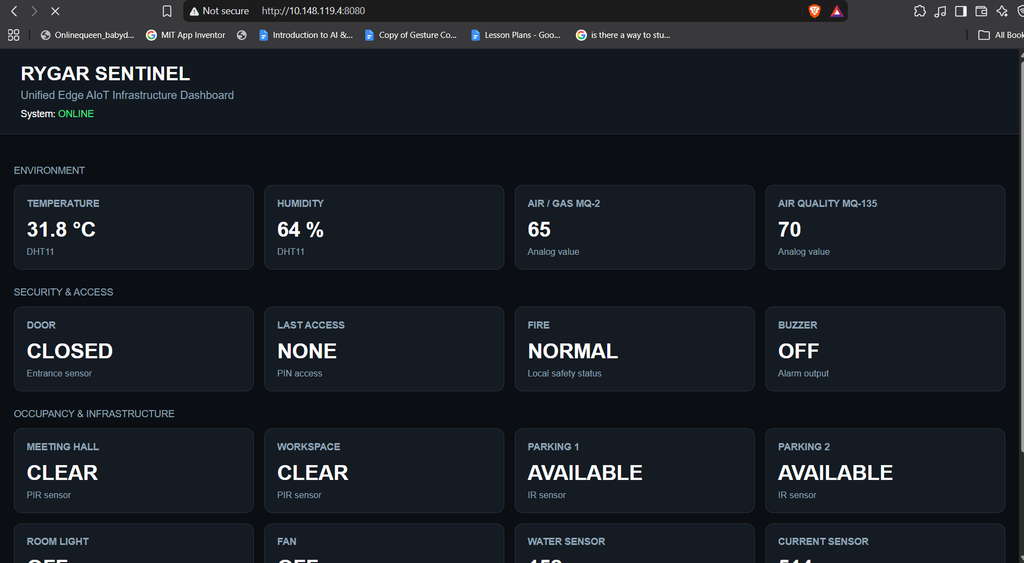This screenshot has width=1024, height=563.
Task: Go back to the previous page
Action: click(x=14, y=11)
